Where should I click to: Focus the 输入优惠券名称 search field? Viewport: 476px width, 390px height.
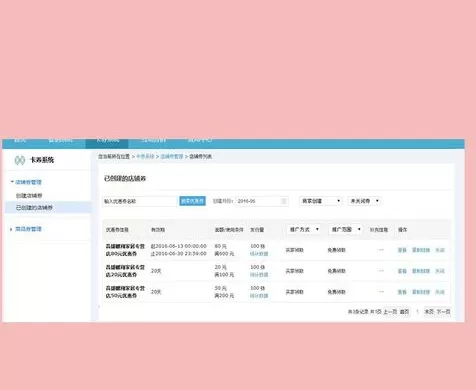pyautogui.click(x=140, y=201)
